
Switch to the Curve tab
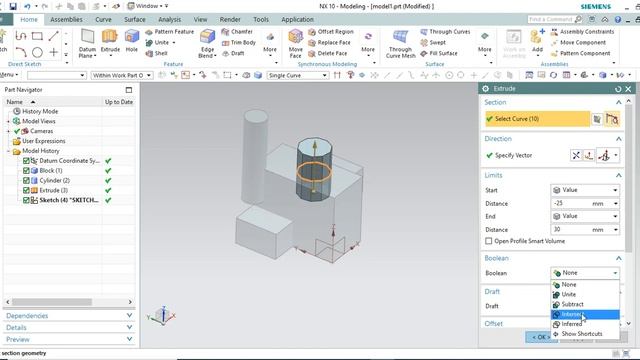click(x=103, y=20)
